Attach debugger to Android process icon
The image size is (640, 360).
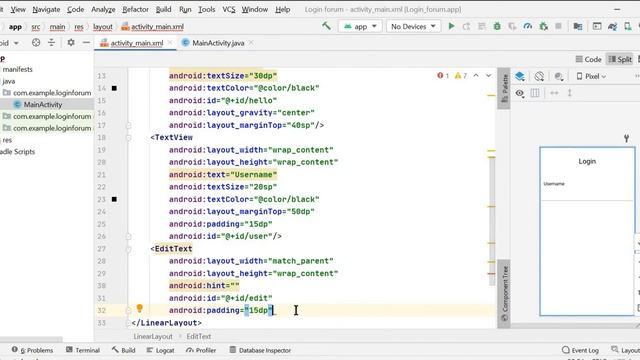[x=543, y=26]
